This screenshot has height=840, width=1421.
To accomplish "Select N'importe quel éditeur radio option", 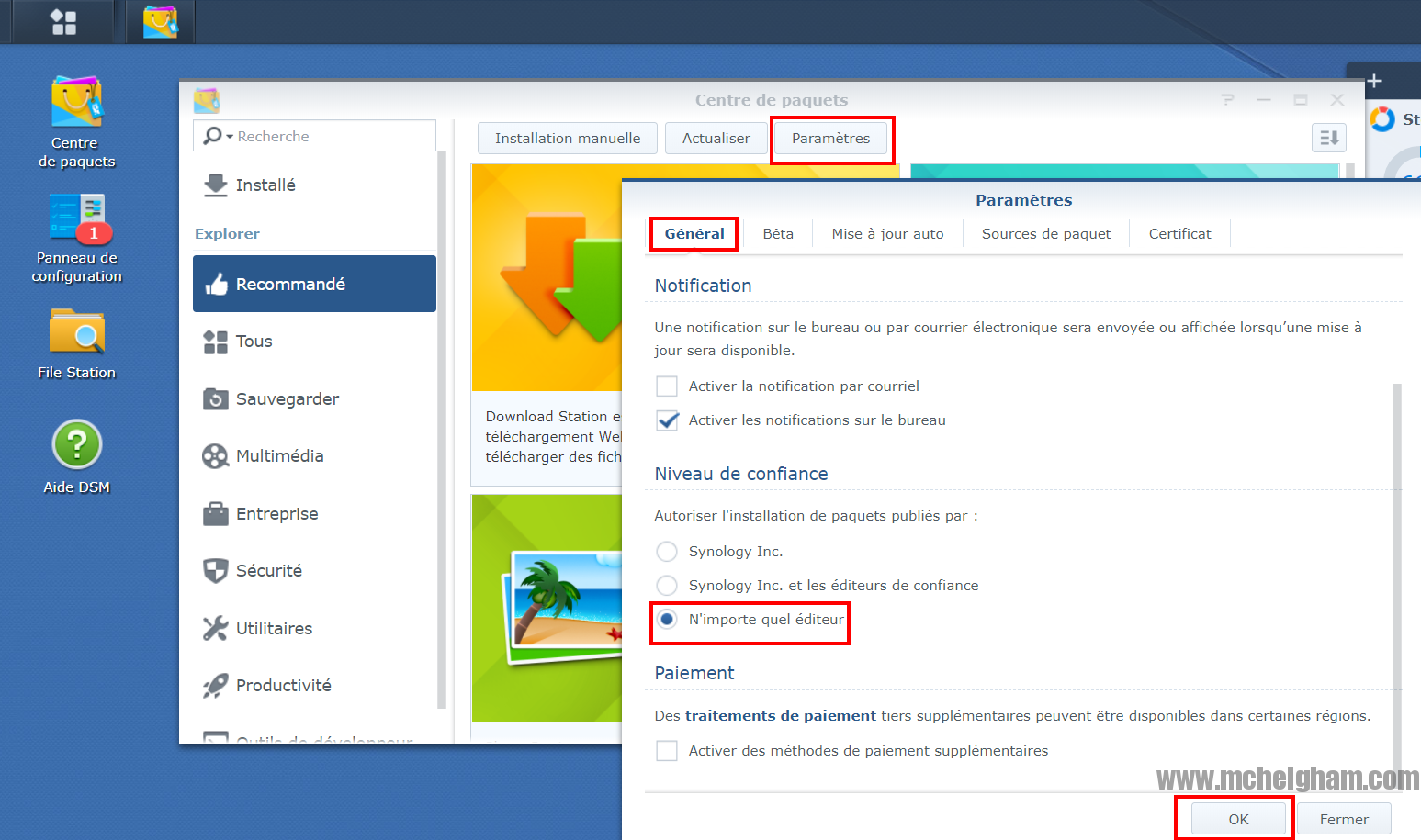I will click(667, 620).
